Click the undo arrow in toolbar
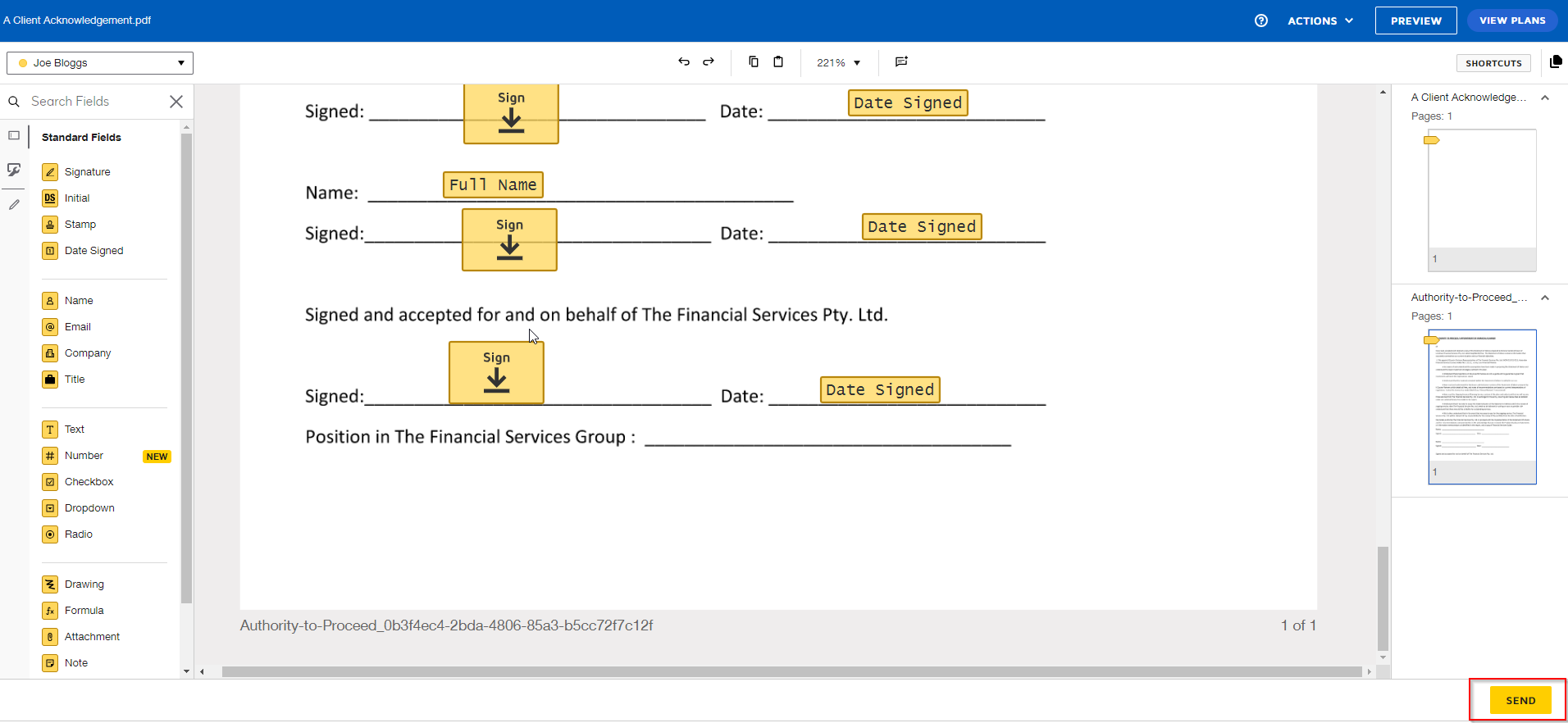This screenshot has height=723, width=1568. pos(683,62)
